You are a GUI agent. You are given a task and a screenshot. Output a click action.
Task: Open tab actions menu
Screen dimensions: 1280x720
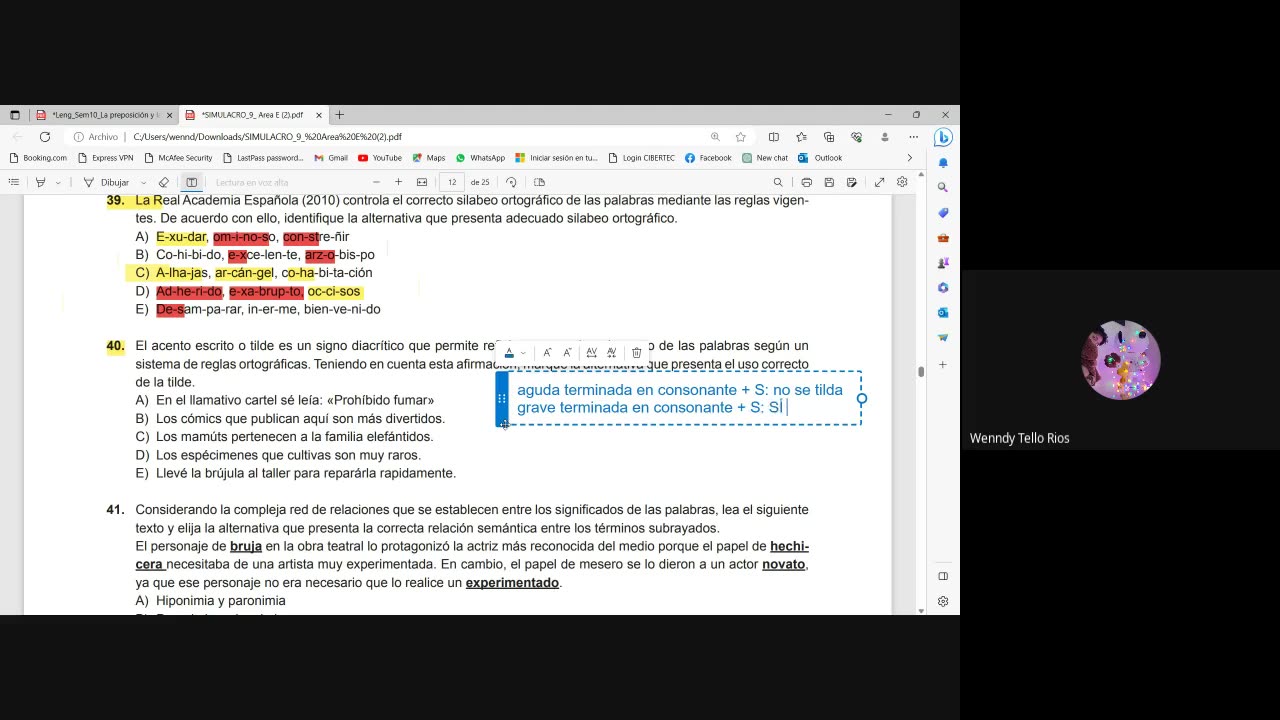tap(14, 115)
